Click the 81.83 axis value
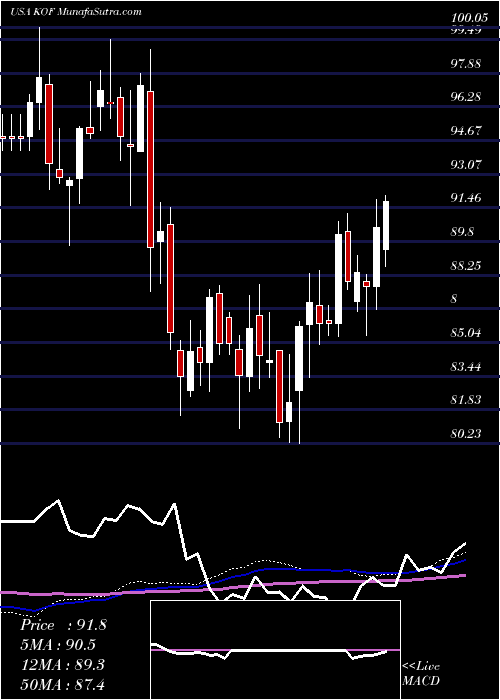The image size is (500, 700). (x=465, y=400)
